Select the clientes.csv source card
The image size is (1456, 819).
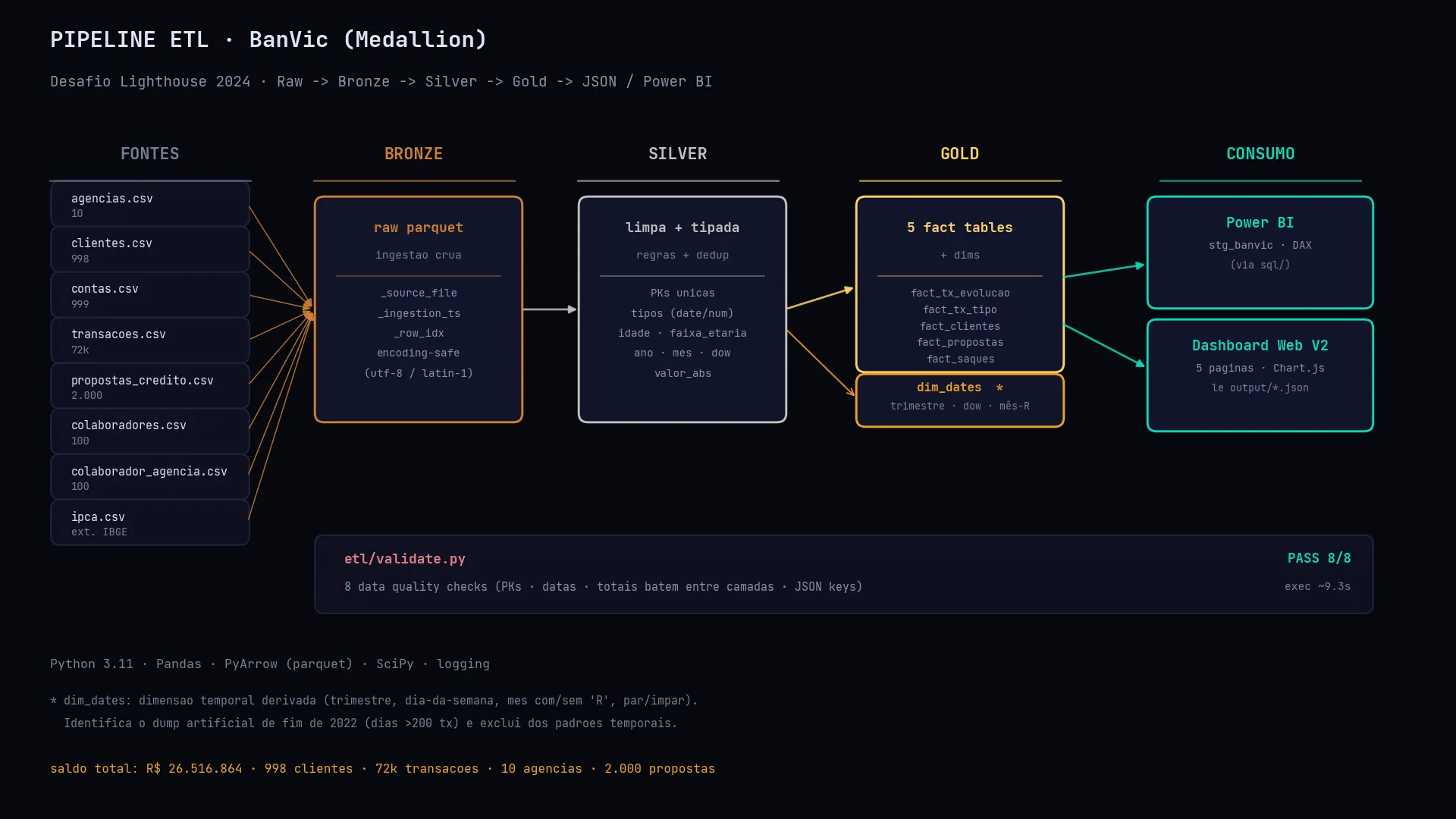click(150, 249)
